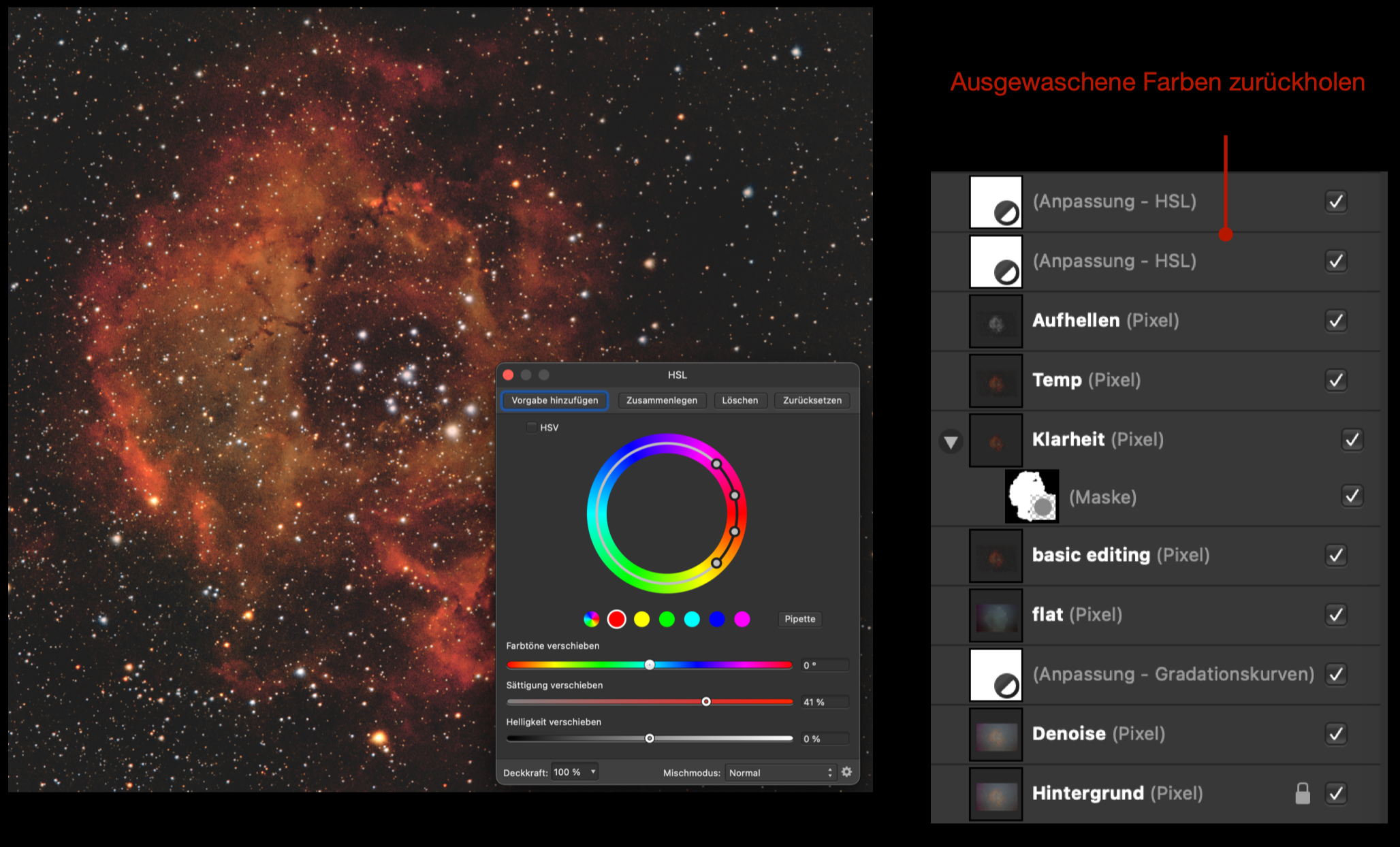The width and height of the screenshot is (1400, 847).
Task: Click the Zurücksetzen button
Action: pos(812,400)
